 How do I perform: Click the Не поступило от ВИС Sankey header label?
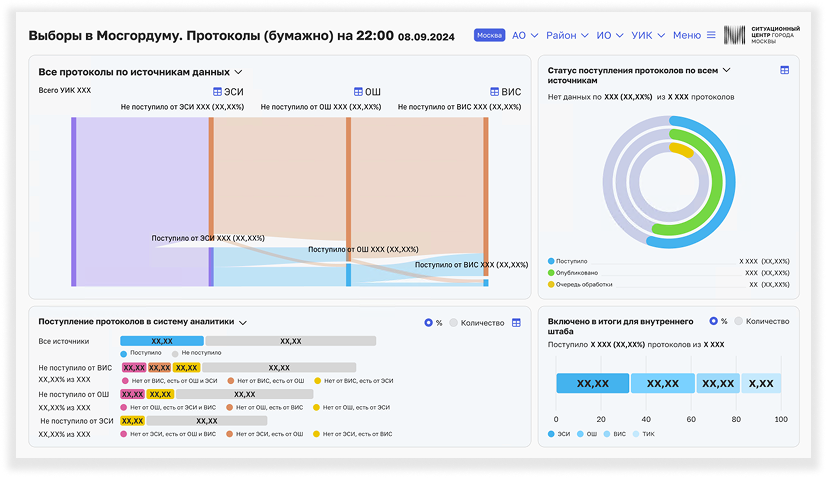coord(459,107)
